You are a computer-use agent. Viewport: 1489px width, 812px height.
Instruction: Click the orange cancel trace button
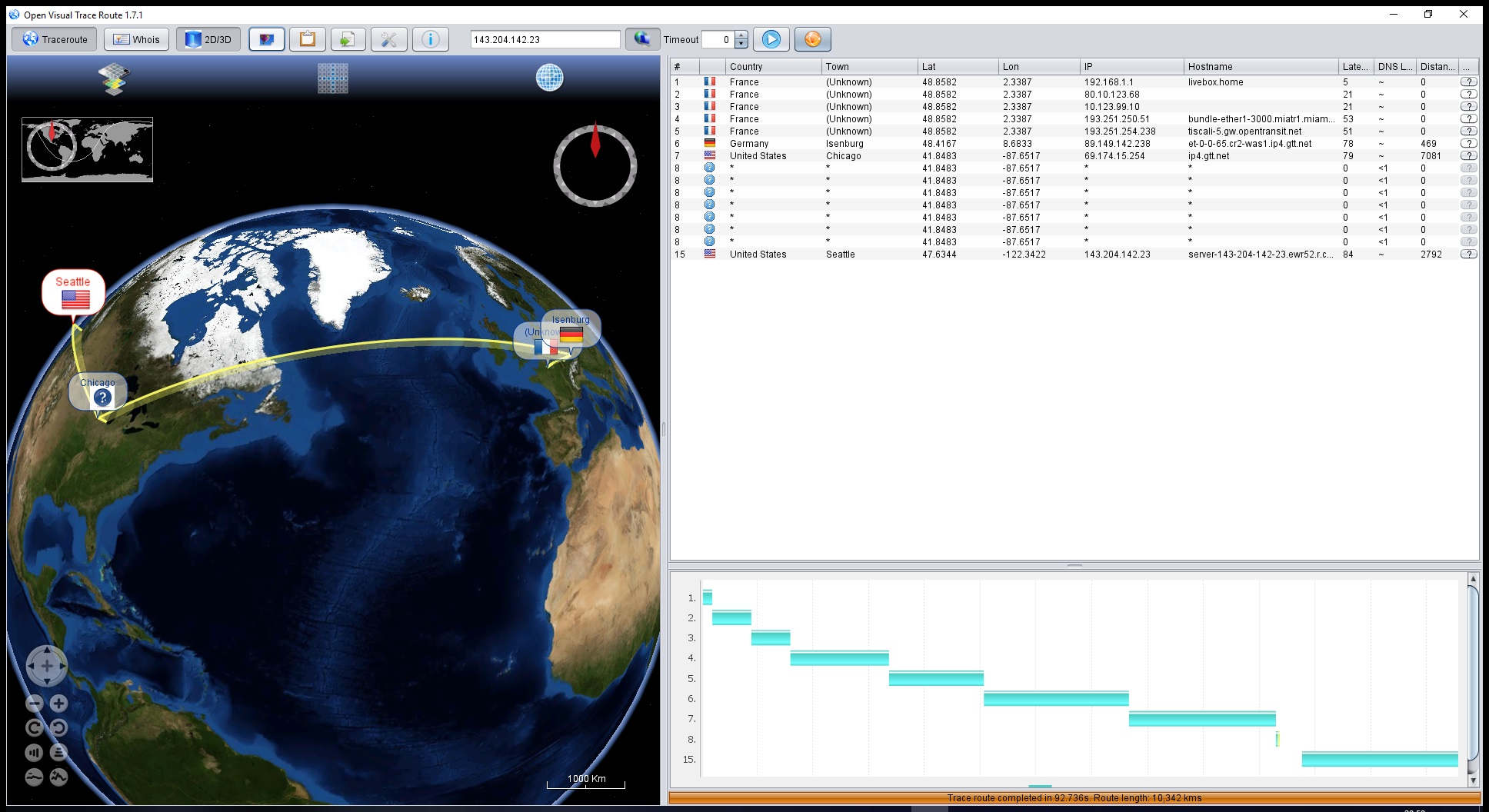[813, 39]
